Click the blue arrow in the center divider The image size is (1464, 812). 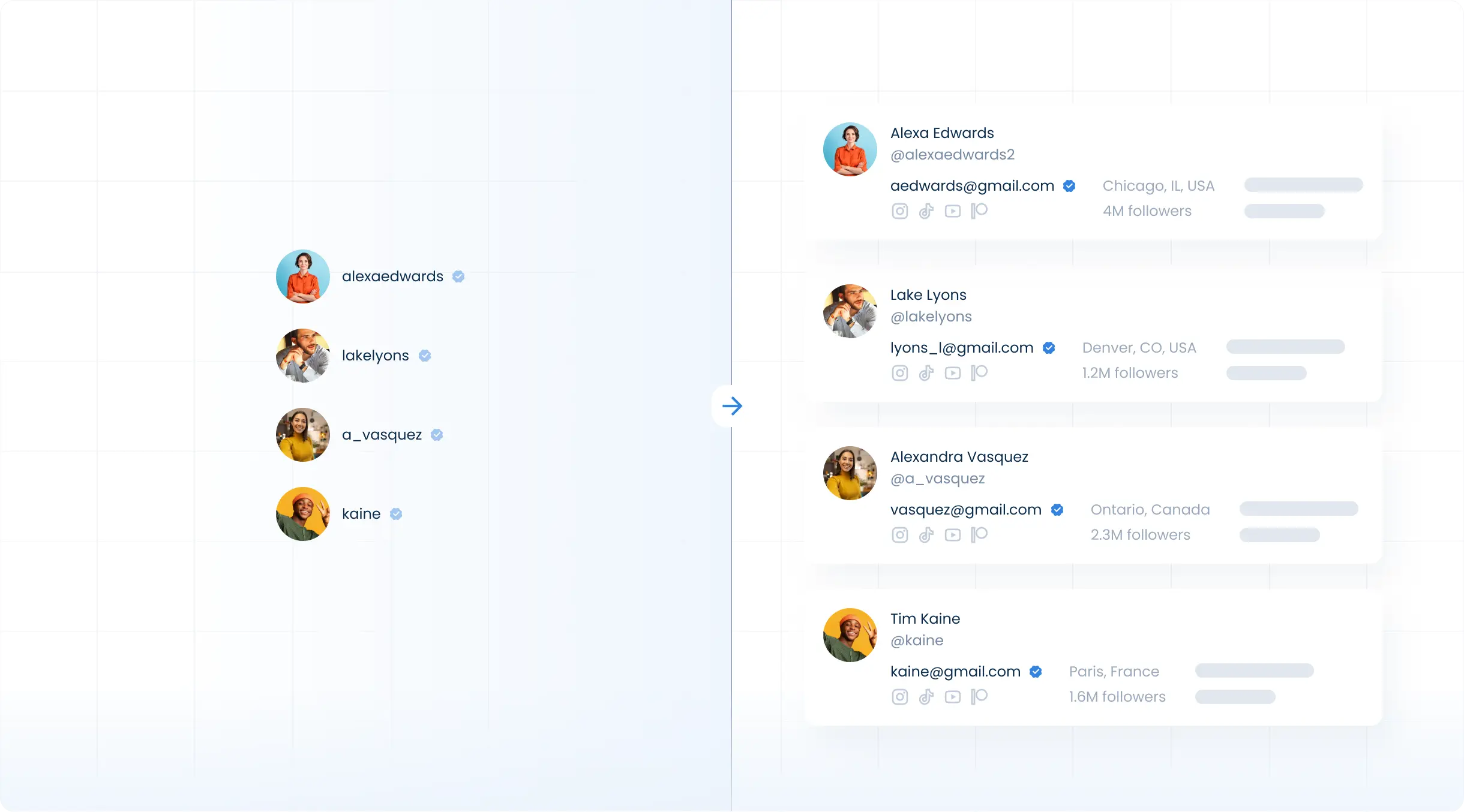tap(732, 406)
